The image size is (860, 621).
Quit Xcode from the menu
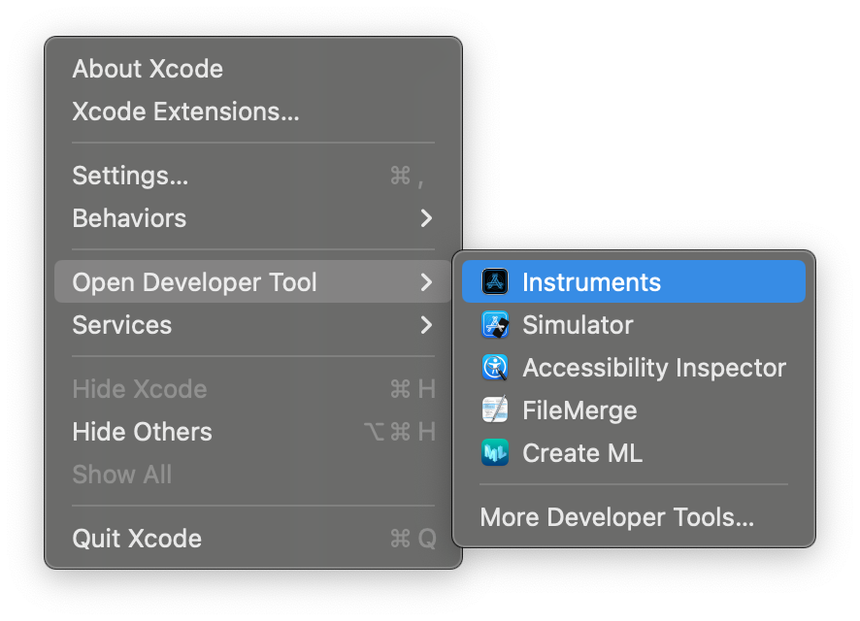tap(136, 538)
